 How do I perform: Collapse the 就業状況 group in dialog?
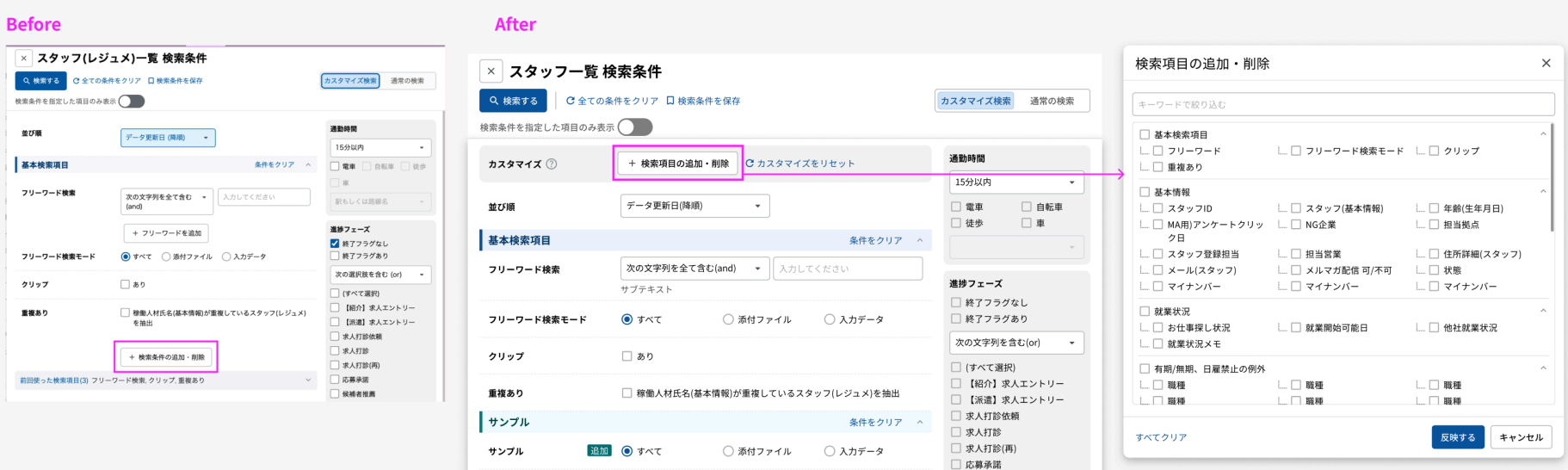click(x=1542, y=311)
